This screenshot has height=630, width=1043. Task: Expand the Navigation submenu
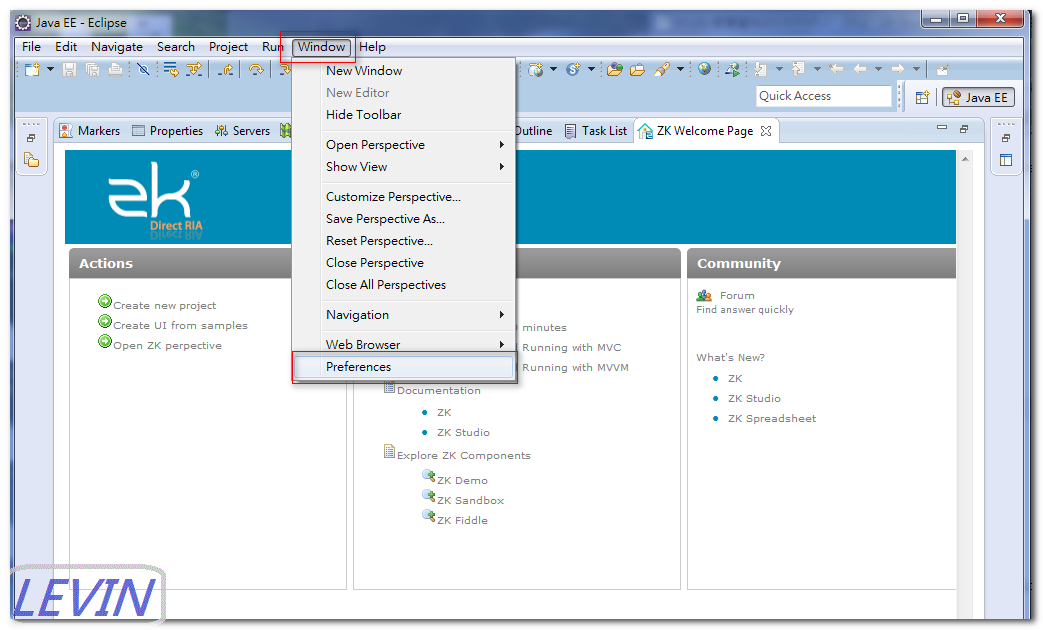point(404,315)
